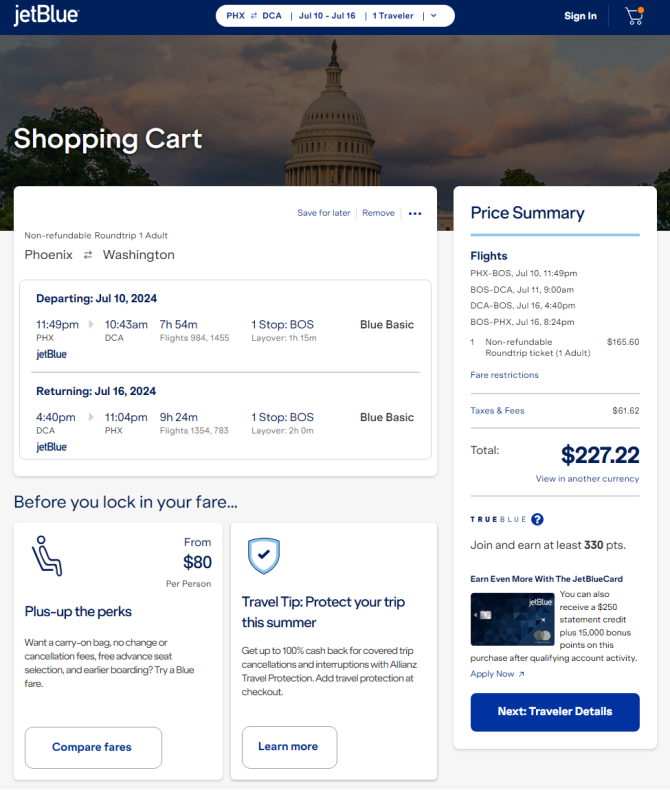Viewport: 670px width, 790px height.
Task: Click Sign In
Action: 580,16
